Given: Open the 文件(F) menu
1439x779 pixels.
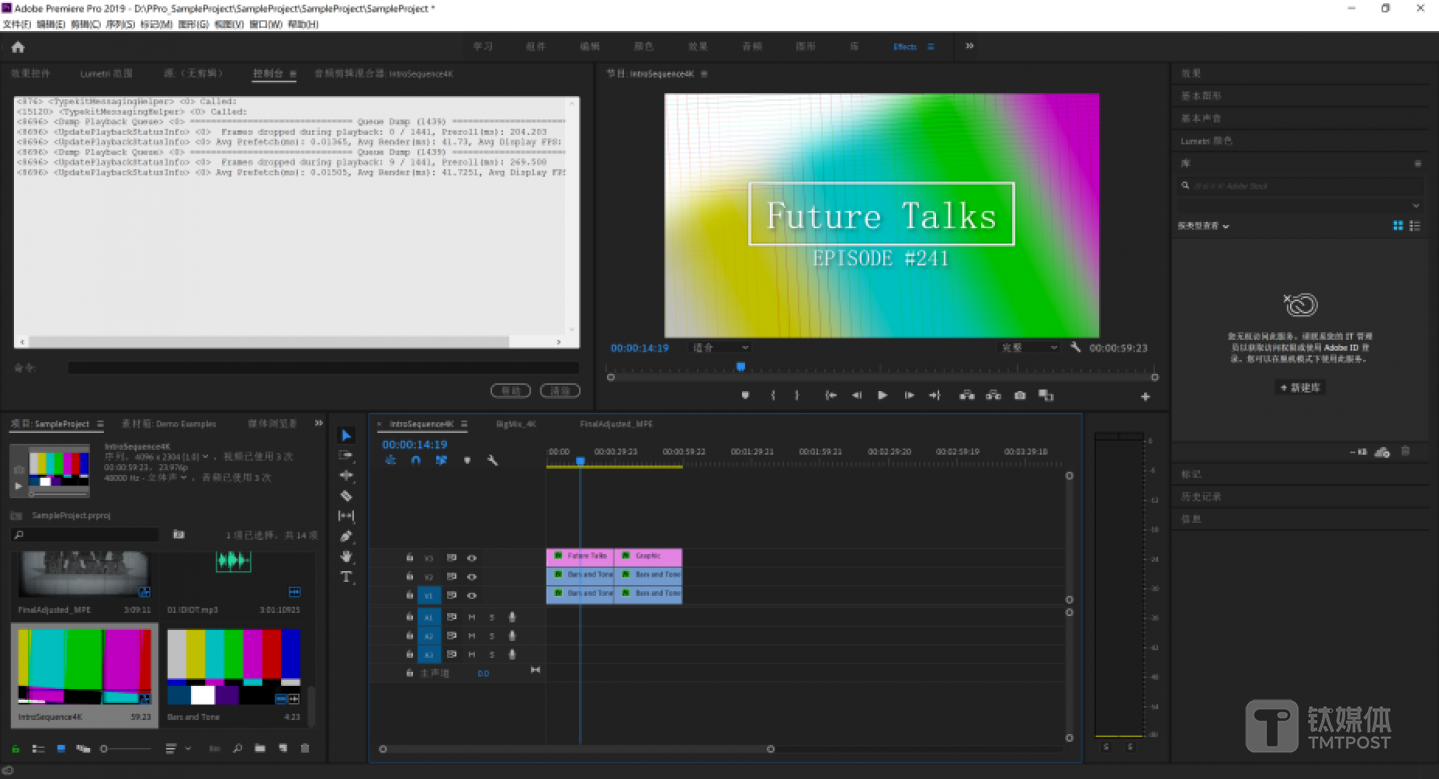Looking at the screenshot, I should (17, 24).
